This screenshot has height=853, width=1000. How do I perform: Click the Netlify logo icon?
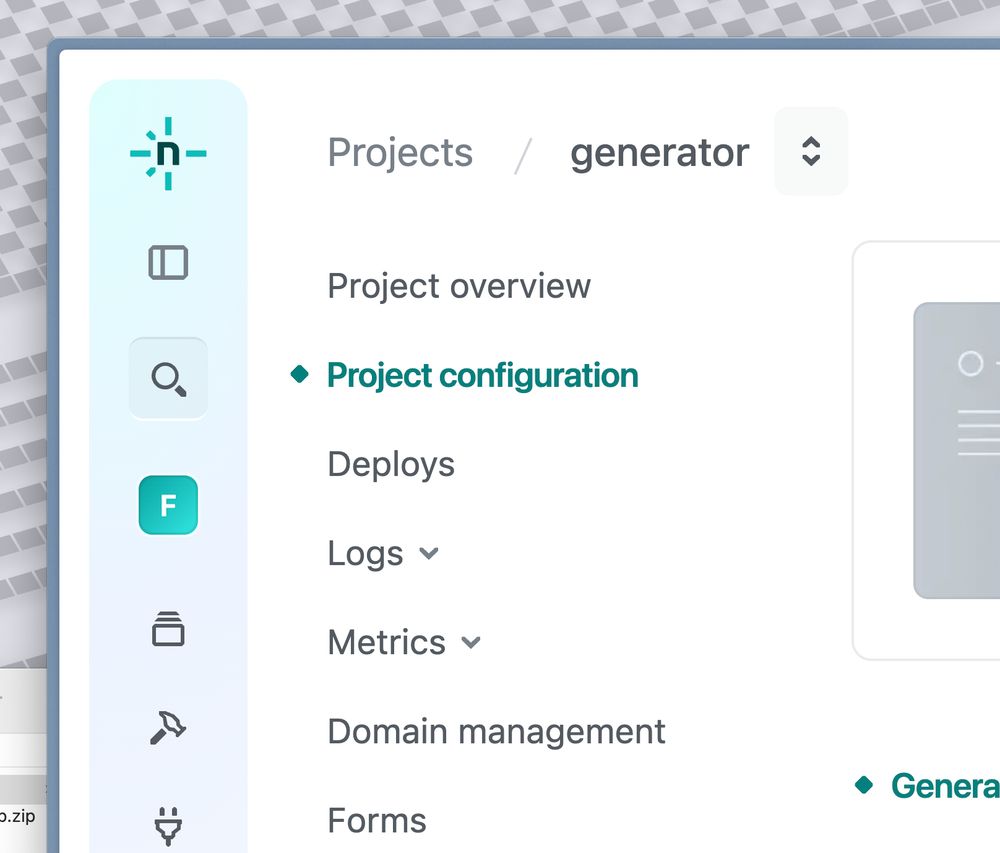click(x=168, y=153)
